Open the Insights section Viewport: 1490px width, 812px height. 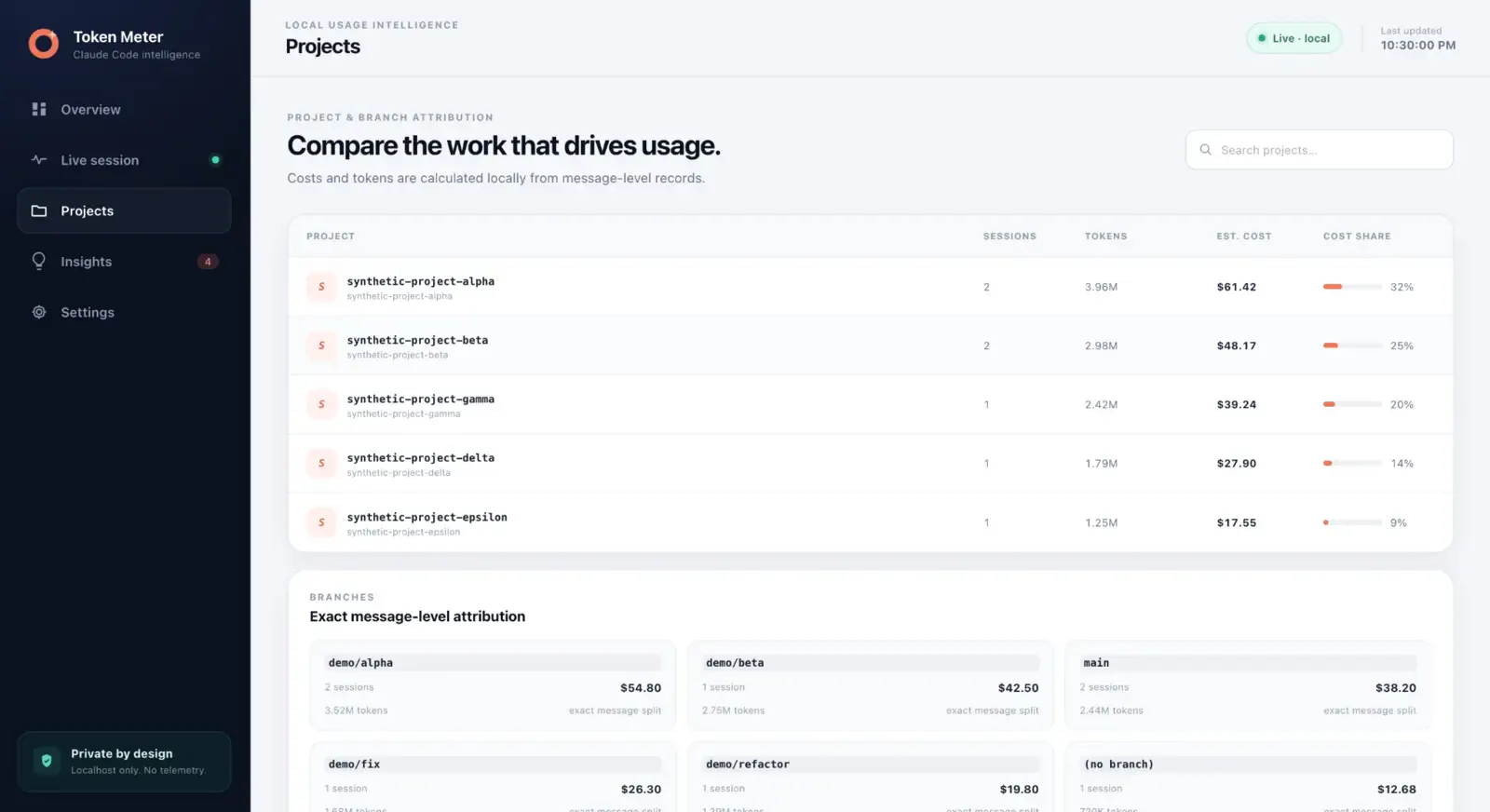click(x=124, y=262)
